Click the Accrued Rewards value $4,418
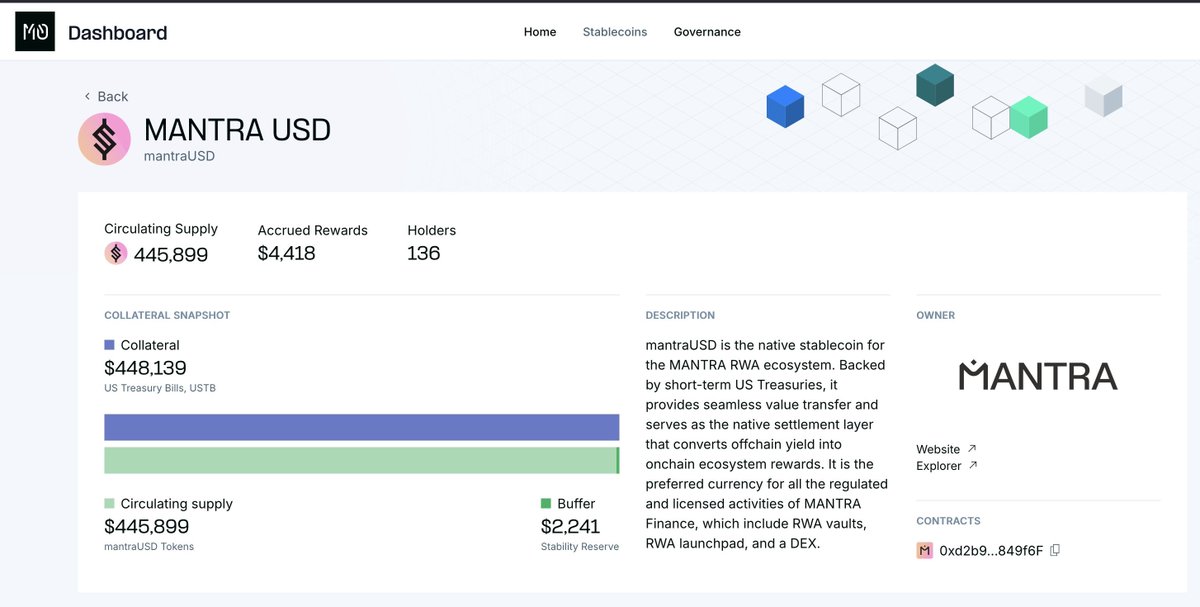This screenshot has width=1200, height=607. click(x=287, y=253)
